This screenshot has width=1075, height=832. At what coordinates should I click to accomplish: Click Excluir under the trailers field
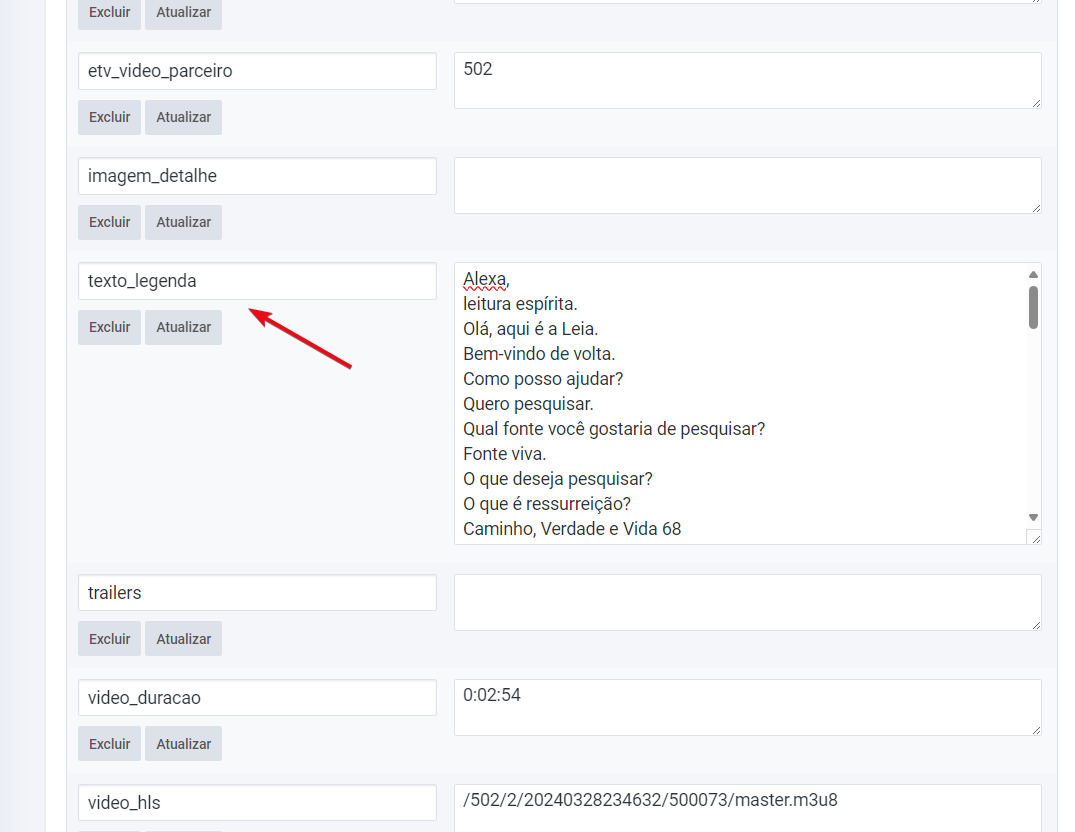pos(109,639)
